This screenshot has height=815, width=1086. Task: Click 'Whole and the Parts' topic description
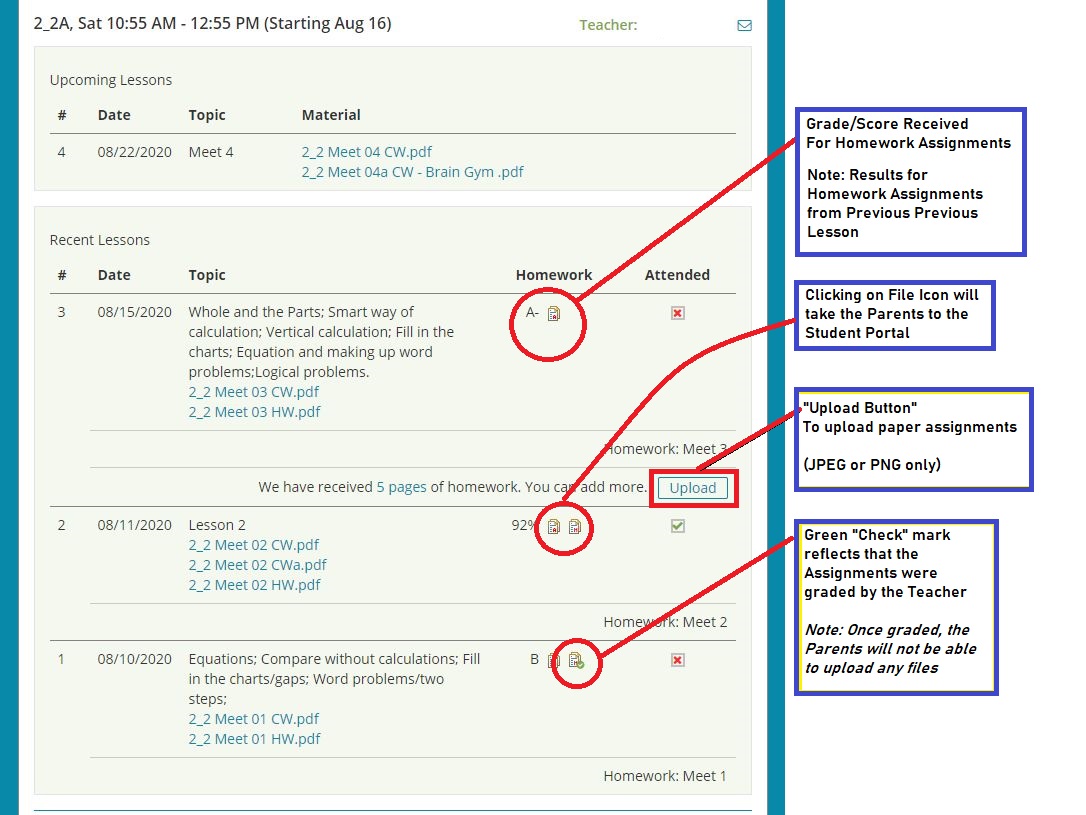(321, 341)
